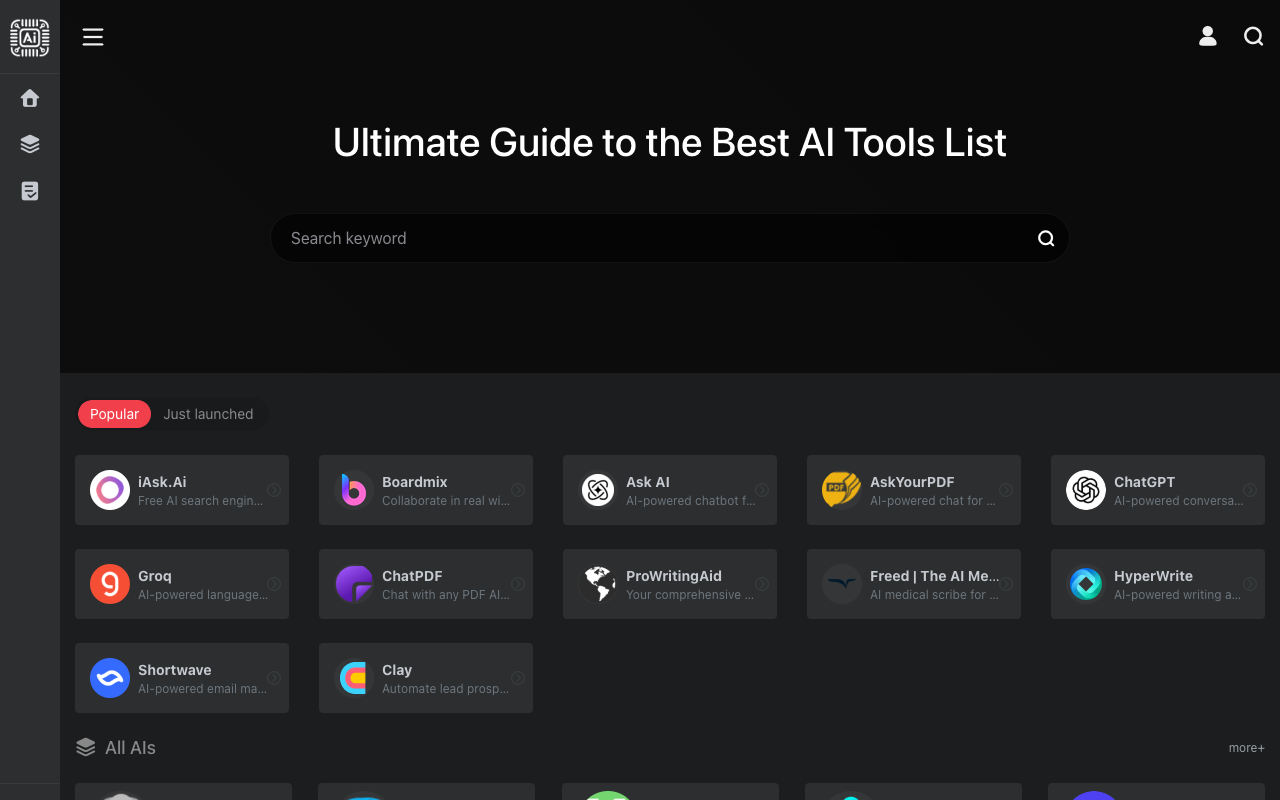
Task: Click arrow button on Freed card
Action: (x=1006, y=584)
